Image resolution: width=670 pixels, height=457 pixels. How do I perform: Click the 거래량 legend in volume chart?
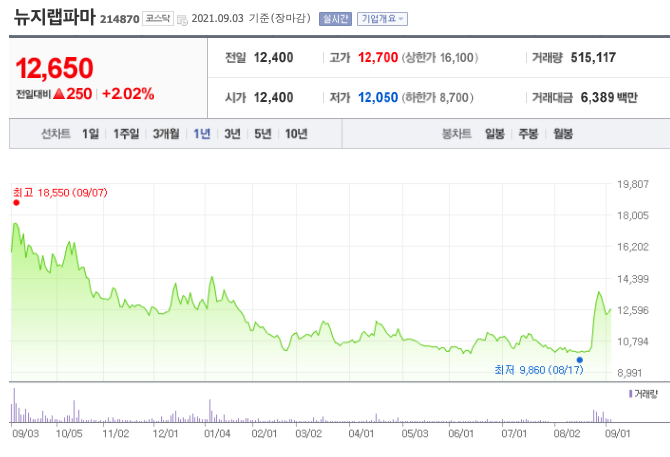pyautogui.click(x=643, y=394)
